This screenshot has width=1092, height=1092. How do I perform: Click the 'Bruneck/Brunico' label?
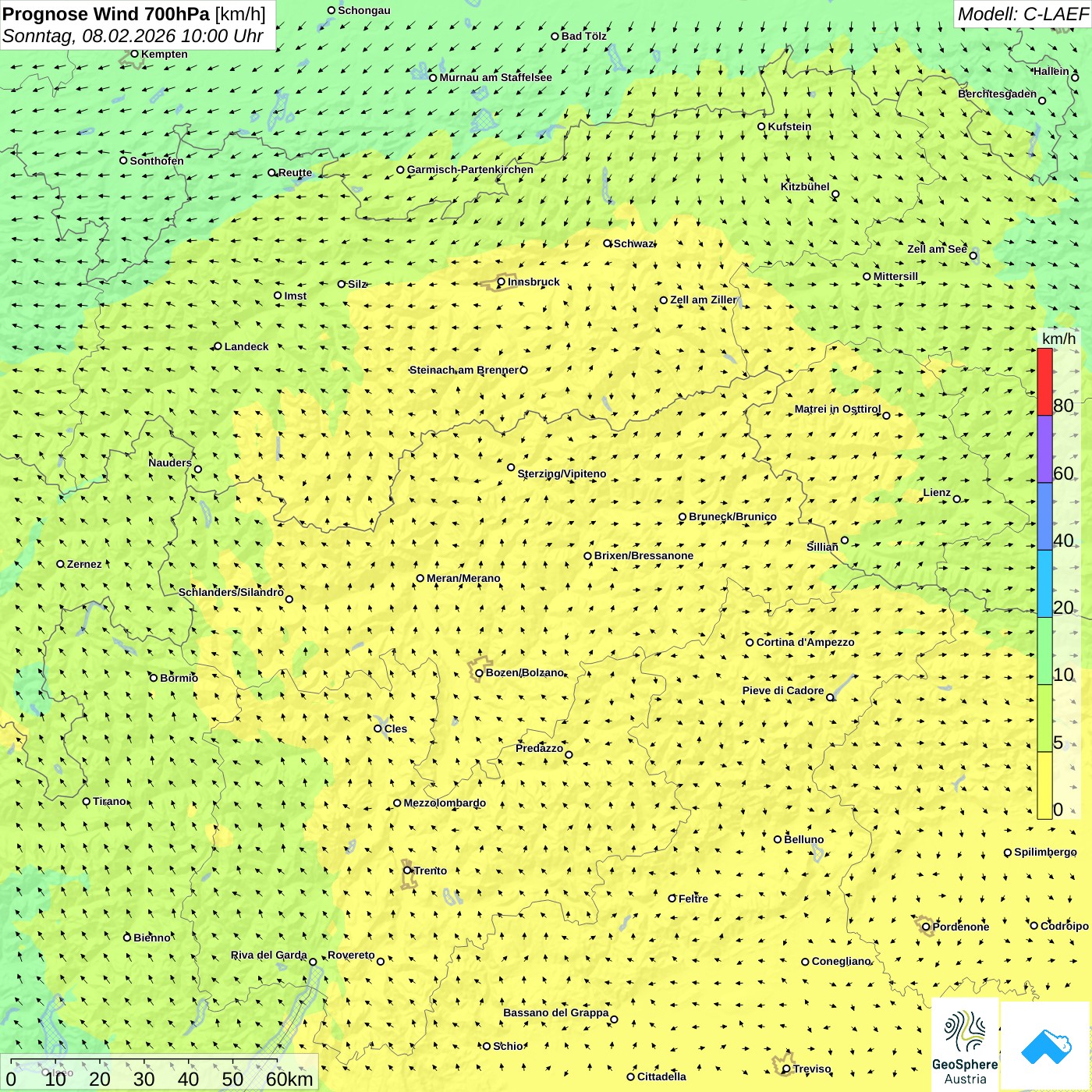[x=732, y=516]
